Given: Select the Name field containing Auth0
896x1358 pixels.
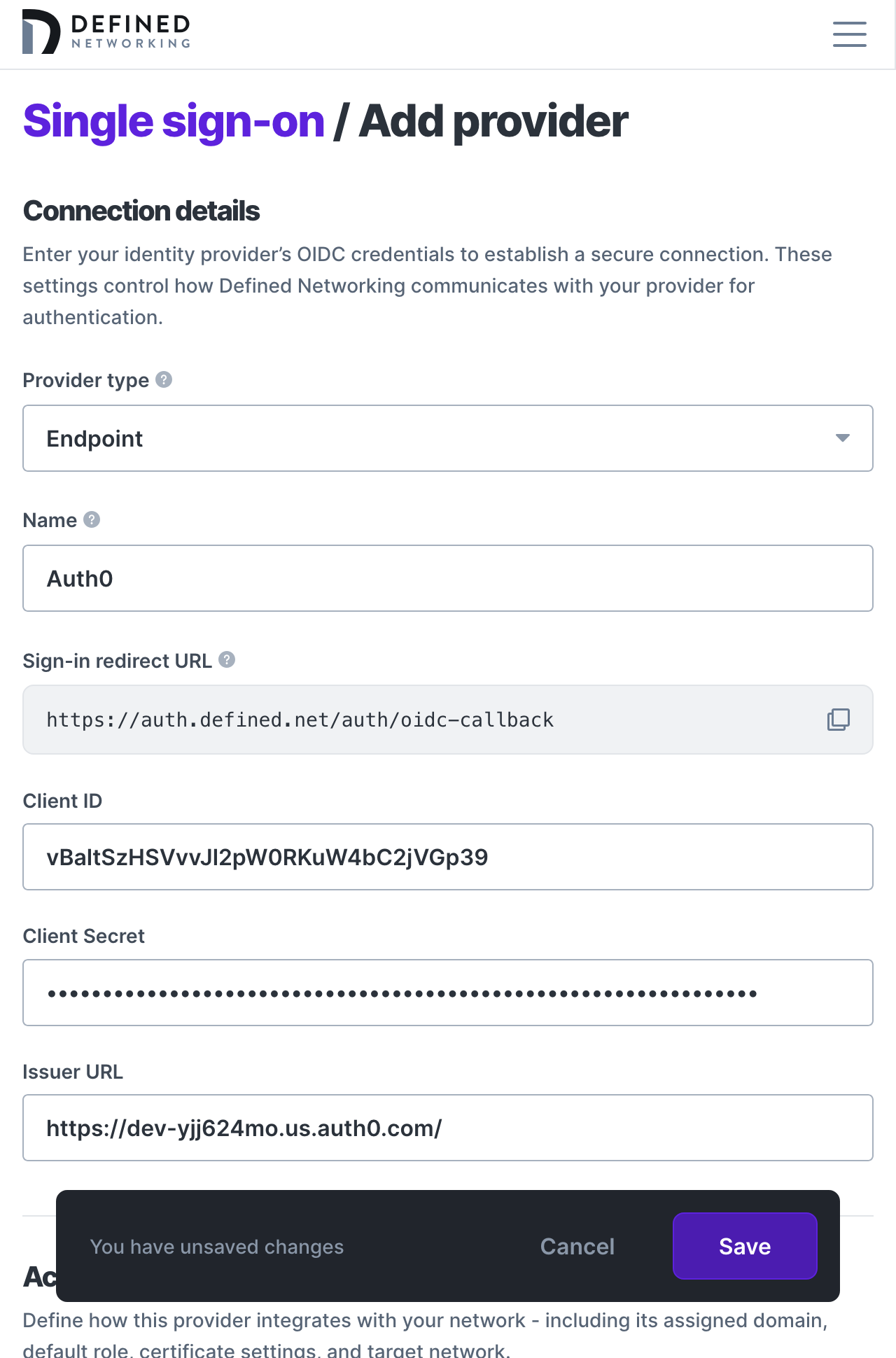Looking at the screenshot, I should click(448, 577).
